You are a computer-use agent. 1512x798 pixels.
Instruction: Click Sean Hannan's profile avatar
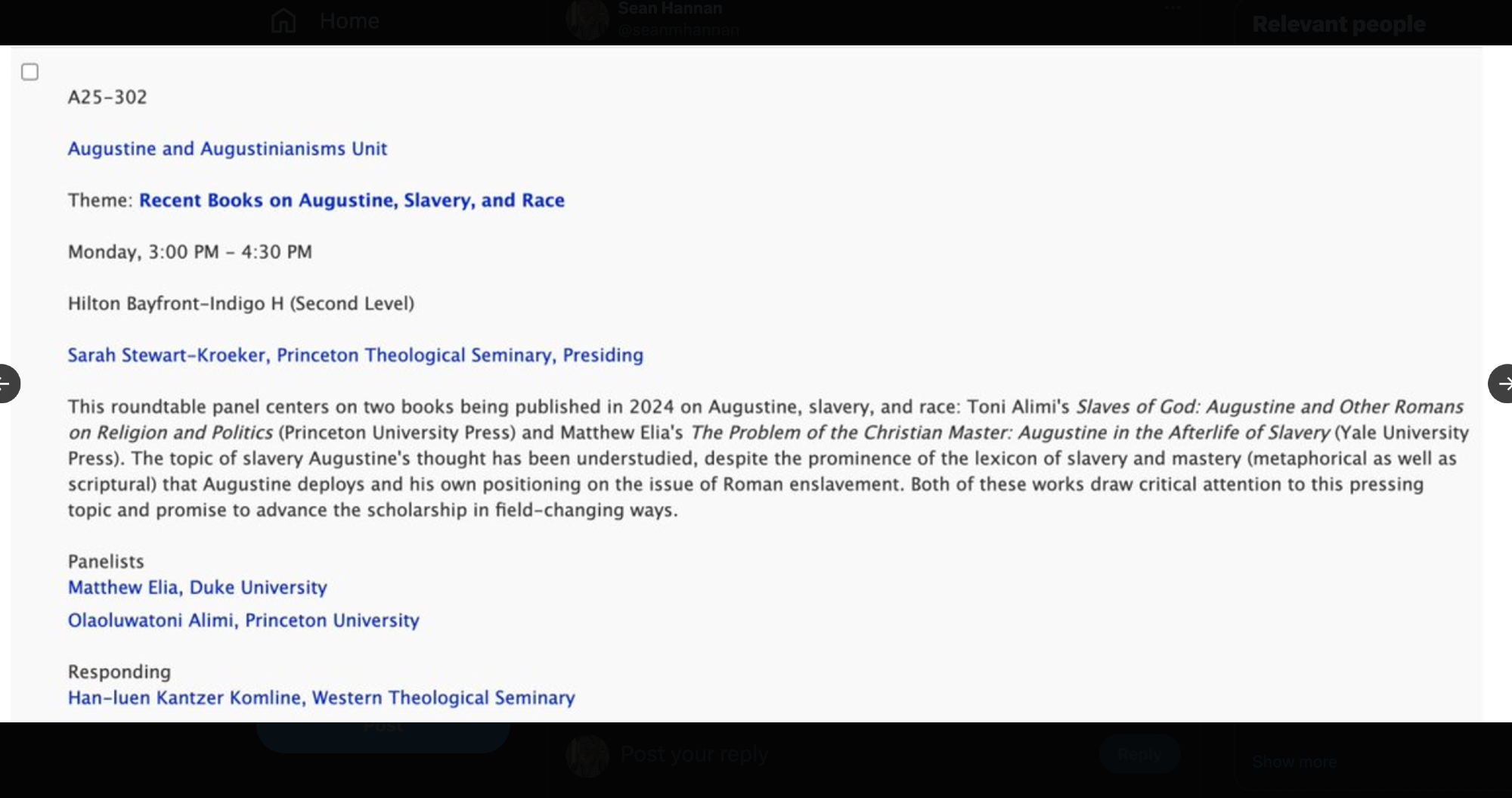click(587, 20)
